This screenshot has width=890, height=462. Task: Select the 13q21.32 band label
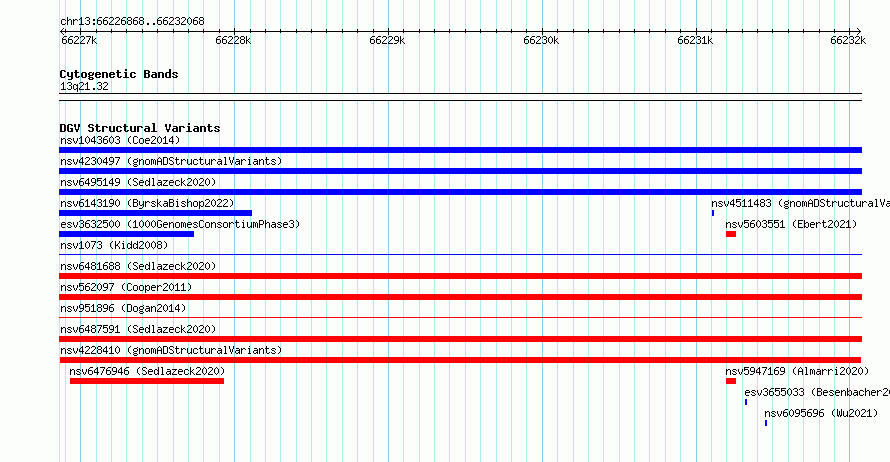(x=84, y=86)
